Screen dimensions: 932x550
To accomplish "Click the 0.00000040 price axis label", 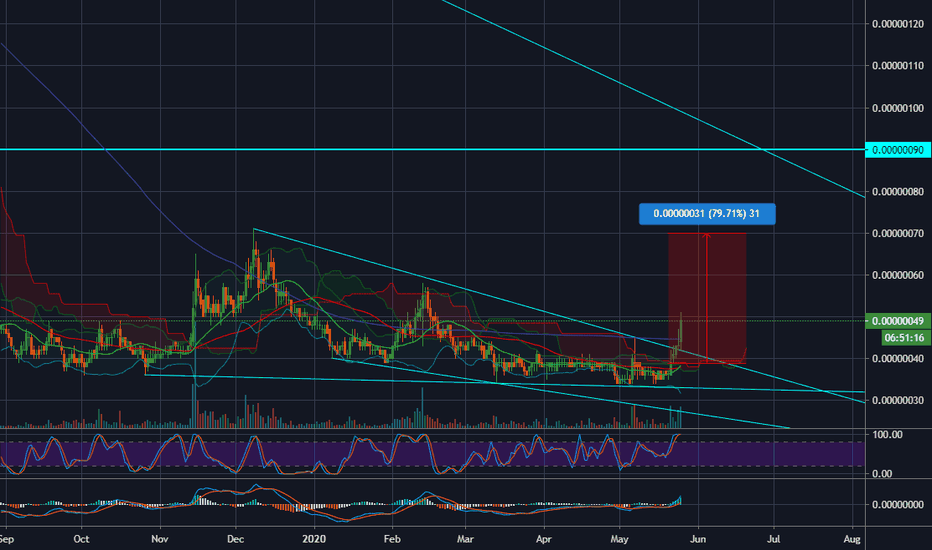I will [x=898, y=359].
